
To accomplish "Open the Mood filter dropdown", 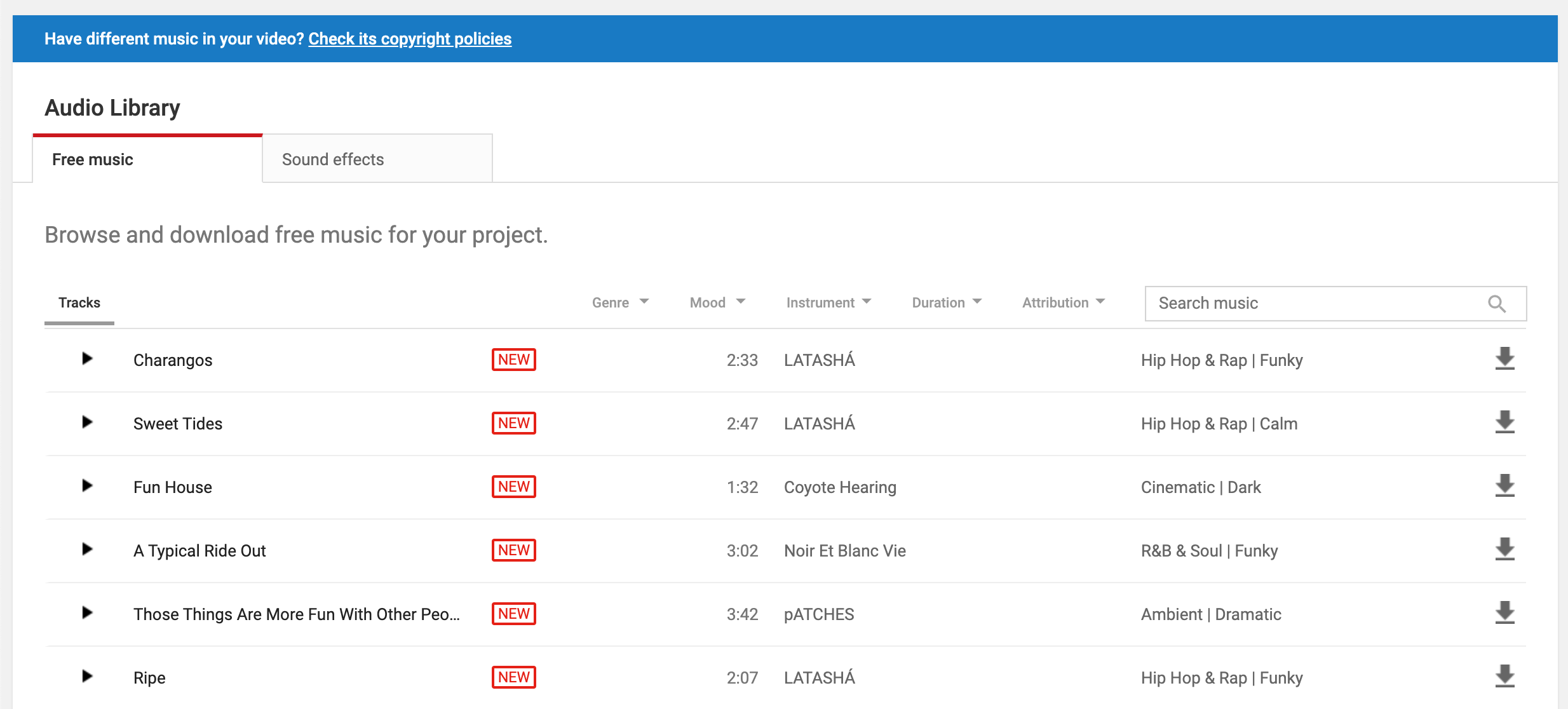I will click(717, 302).
